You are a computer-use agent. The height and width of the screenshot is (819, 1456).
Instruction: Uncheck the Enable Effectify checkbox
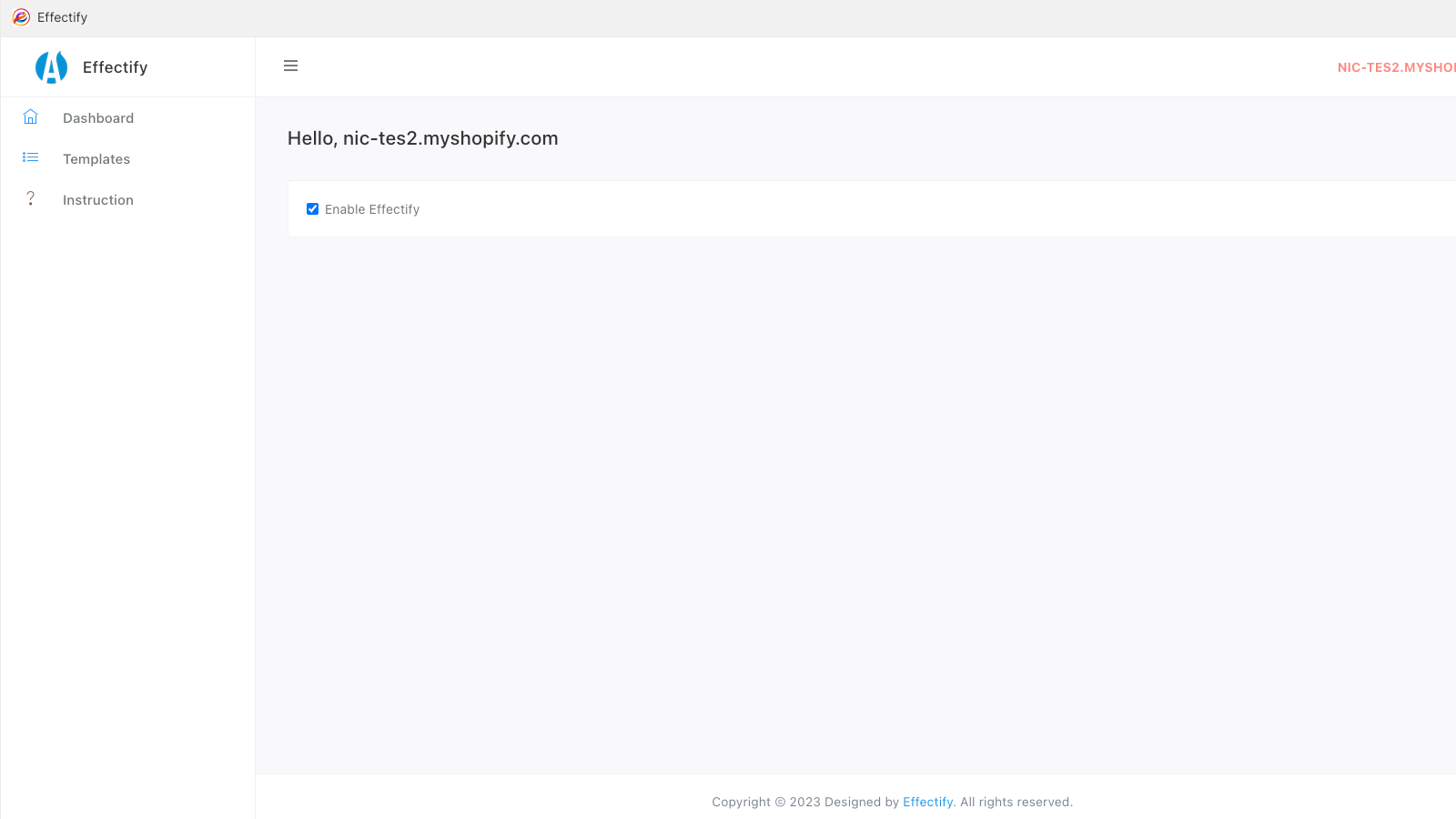(x=313, y=208)
